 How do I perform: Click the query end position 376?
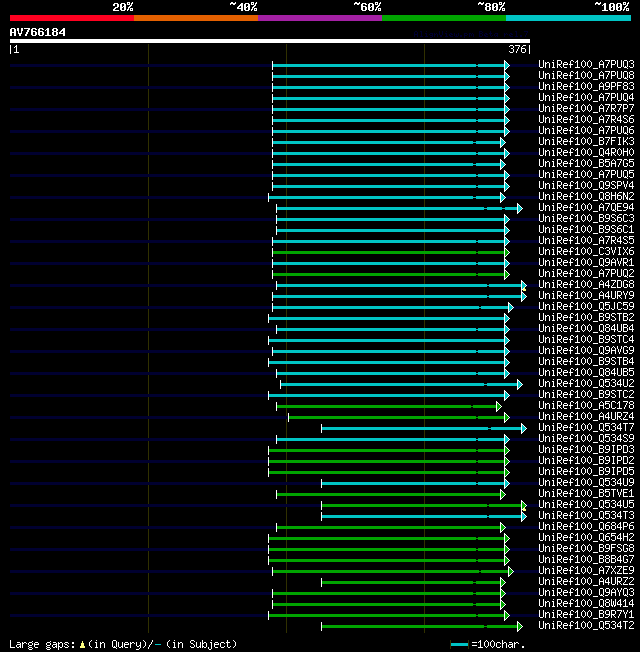pyautogui.click(x=517, y=49)
